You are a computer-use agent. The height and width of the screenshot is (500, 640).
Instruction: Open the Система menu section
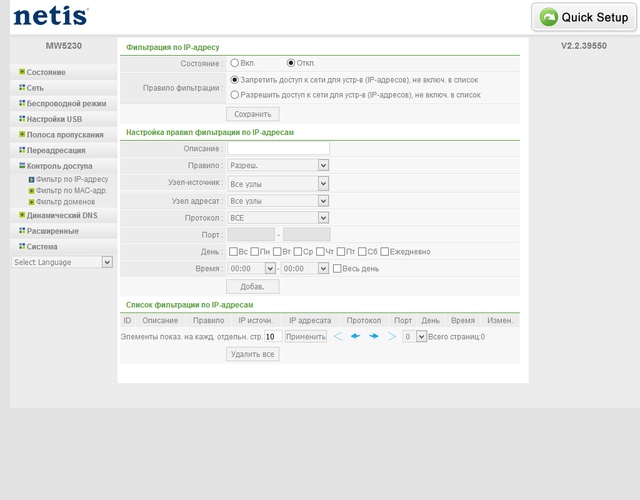tap(42, 247)
